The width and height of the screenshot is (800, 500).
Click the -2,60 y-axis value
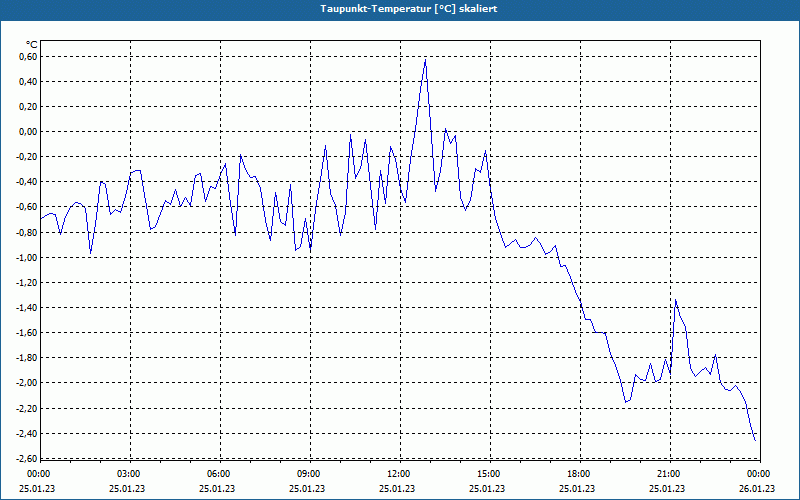pyautogui.click(x=28, y=458)
